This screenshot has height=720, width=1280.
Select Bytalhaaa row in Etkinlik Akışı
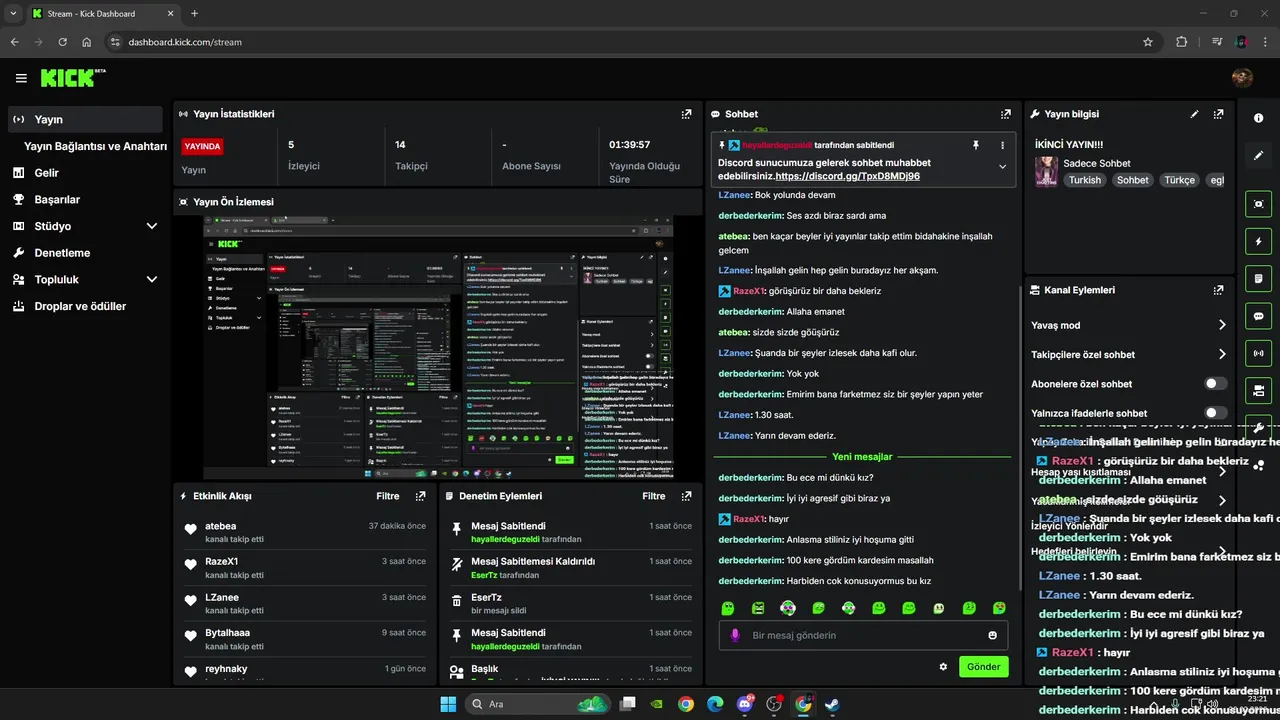[306, 639]
